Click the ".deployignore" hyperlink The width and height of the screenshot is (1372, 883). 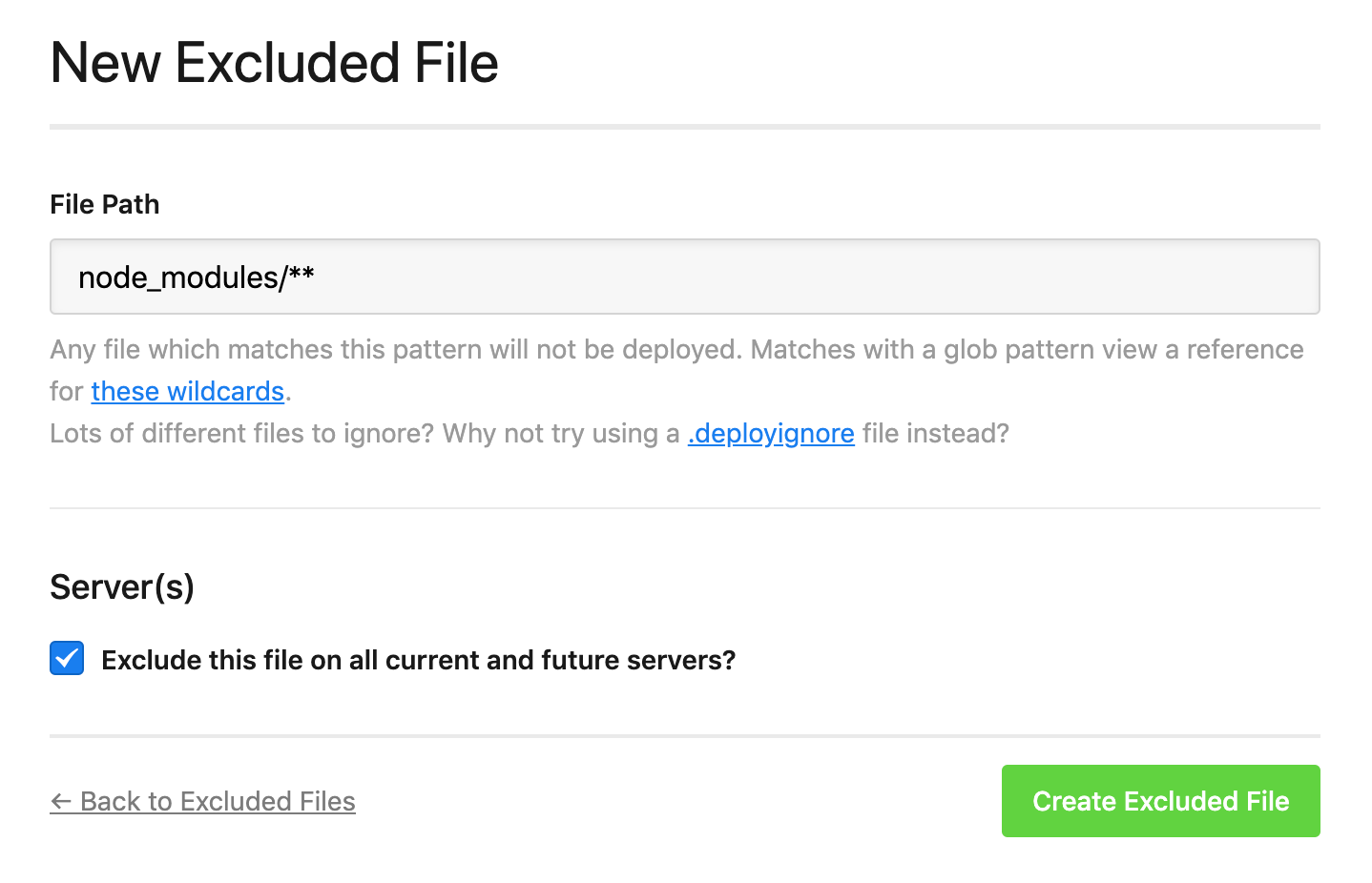(770, 433)
